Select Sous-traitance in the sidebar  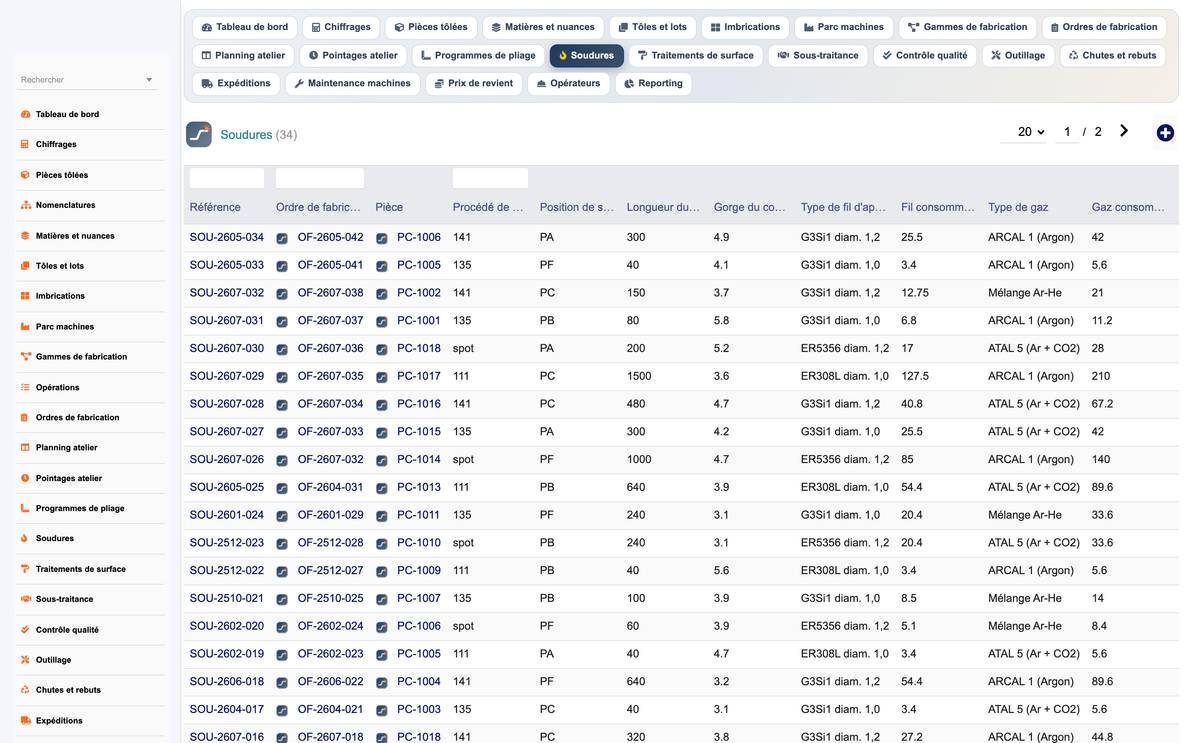tap(64, 599)
